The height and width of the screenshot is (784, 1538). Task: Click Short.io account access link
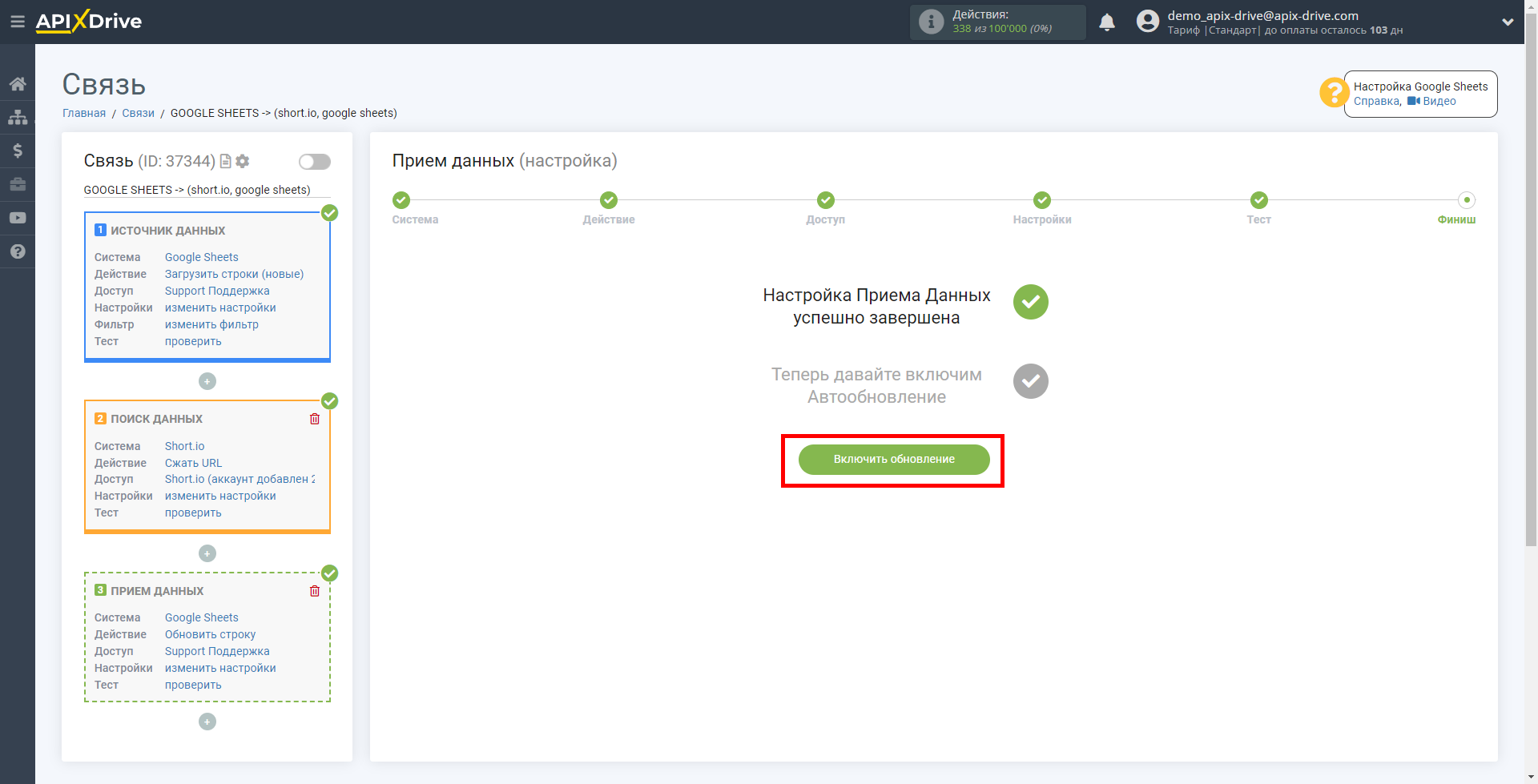point(240,479)
